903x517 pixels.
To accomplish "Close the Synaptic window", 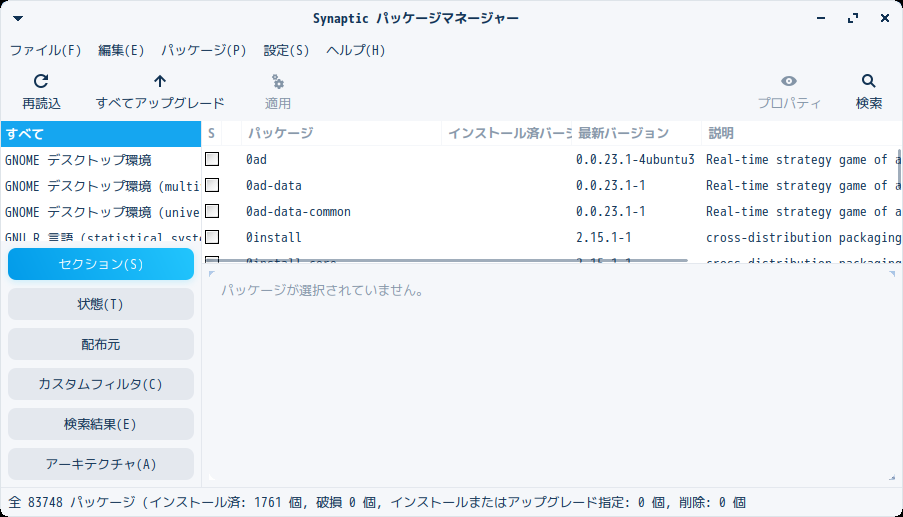I will [x=885, y=18].
